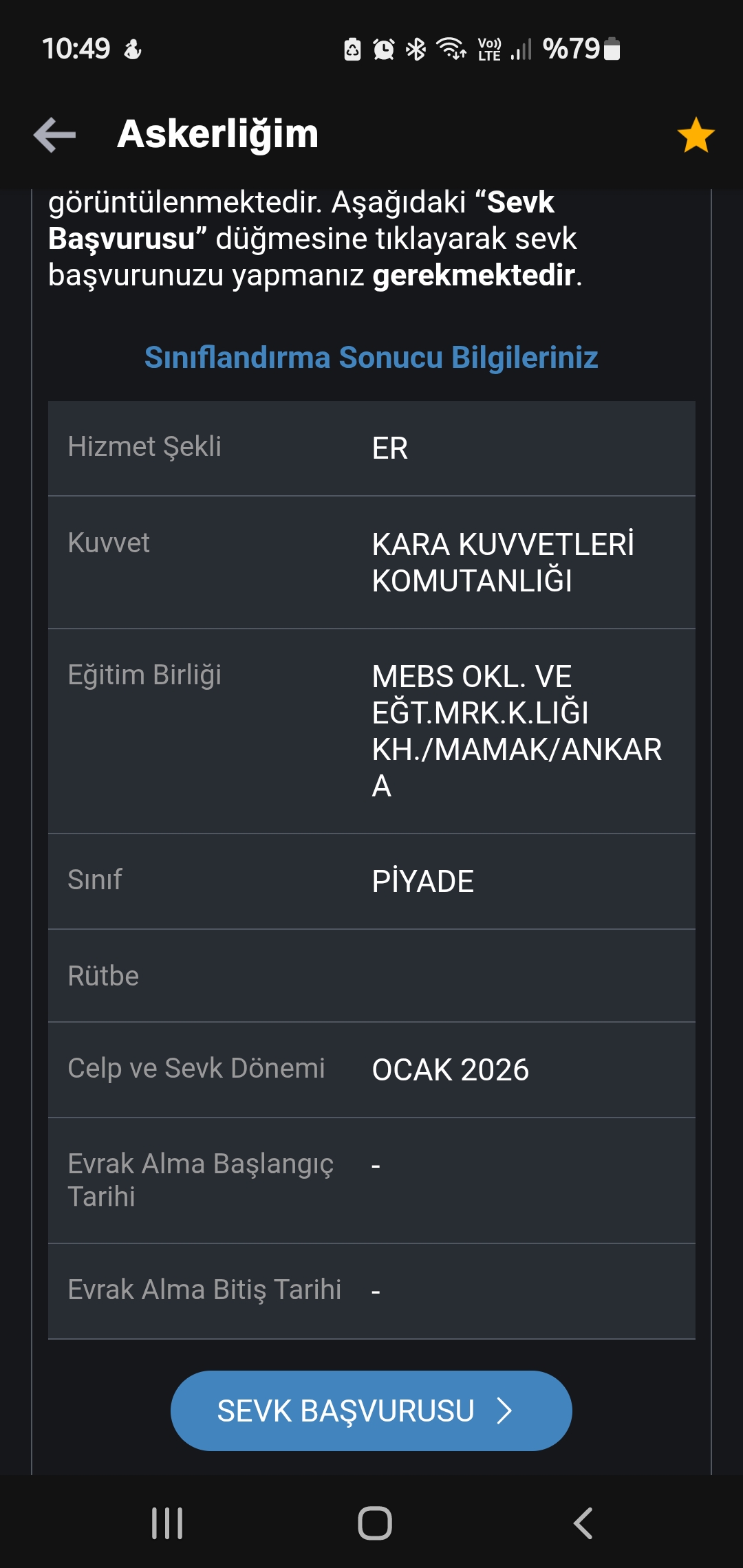The height and width of the screenshot is (1568, 743).
Task: Tap the OCAK 2026 period value
Action: click(450, 1069)
